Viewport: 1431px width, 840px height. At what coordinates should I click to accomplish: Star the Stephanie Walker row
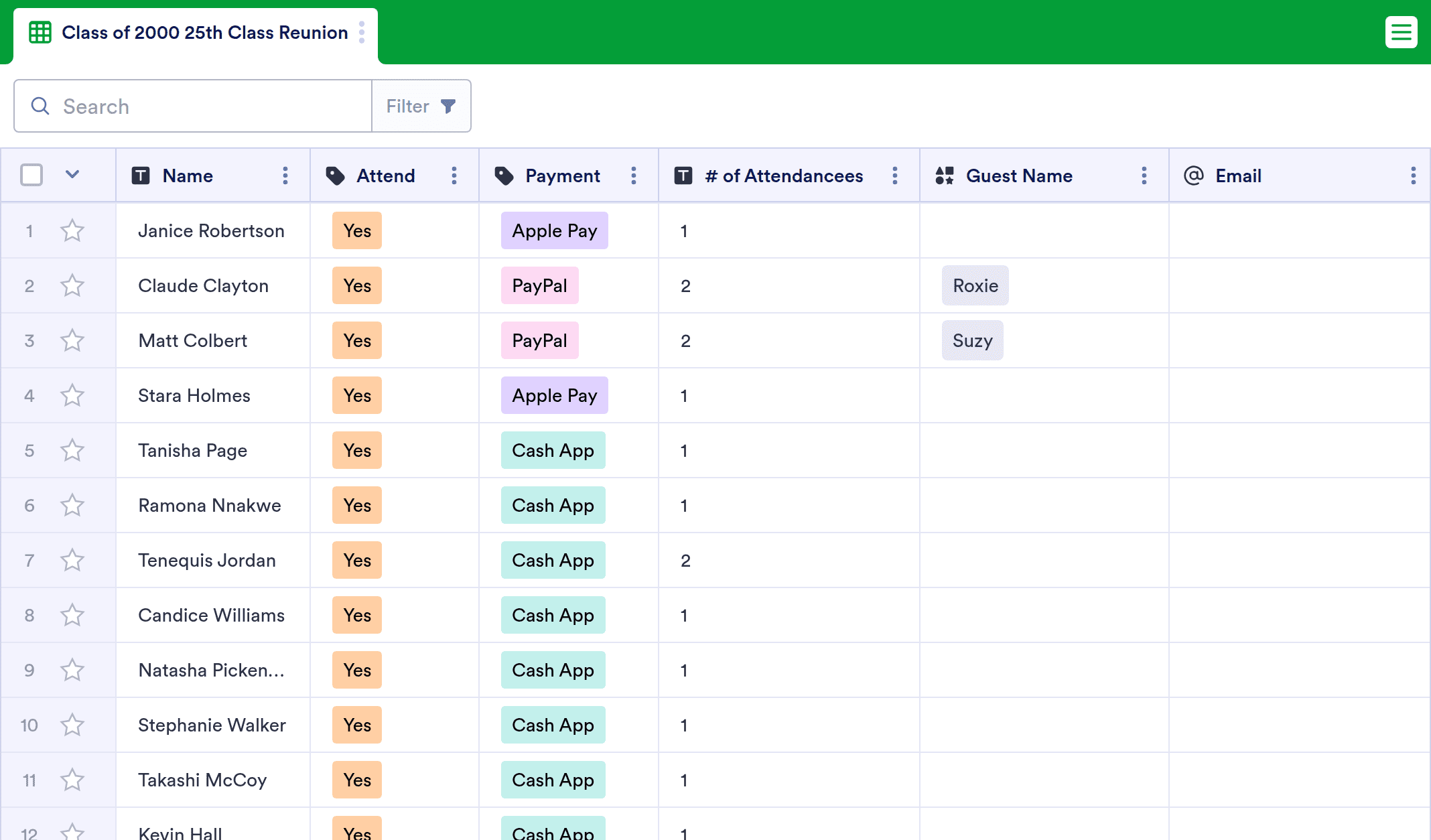pyautogui.click(x=72, y=725)
